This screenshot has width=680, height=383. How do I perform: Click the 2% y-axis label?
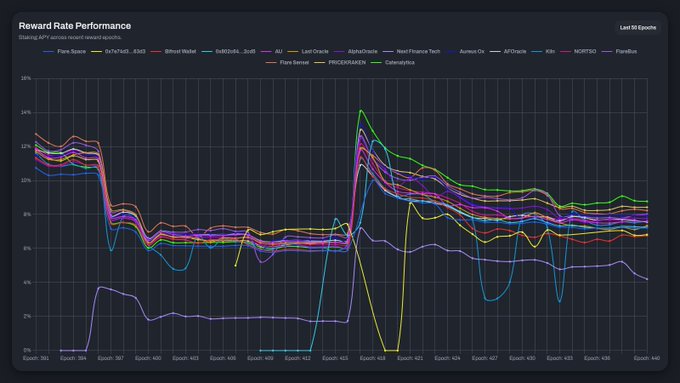click(x=27, y=317)
